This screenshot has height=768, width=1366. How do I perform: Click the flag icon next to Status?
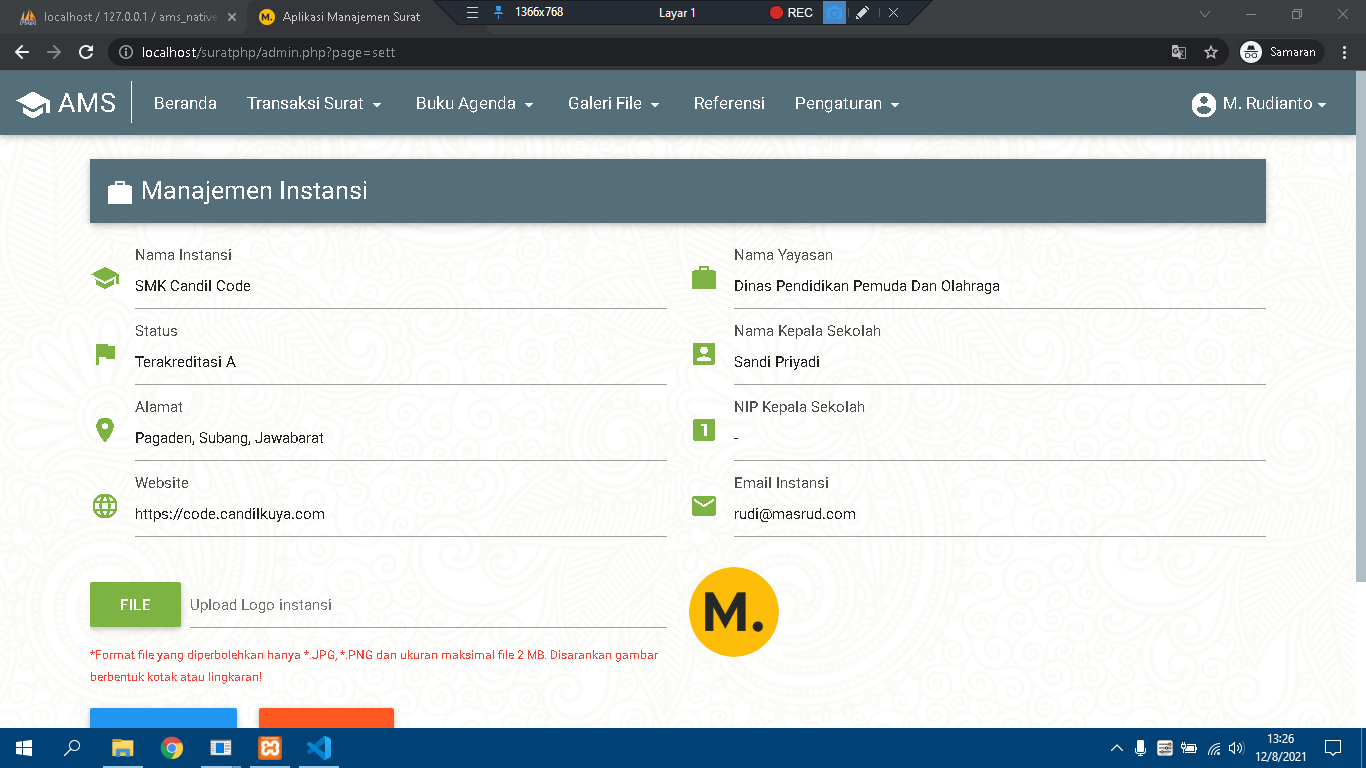(105, 354)
